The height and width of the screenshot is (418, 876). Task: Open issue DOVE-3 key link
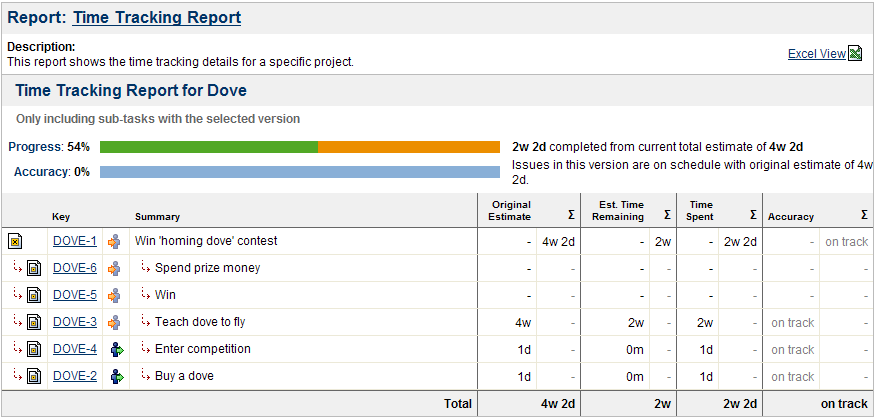[x=74, y=322]
